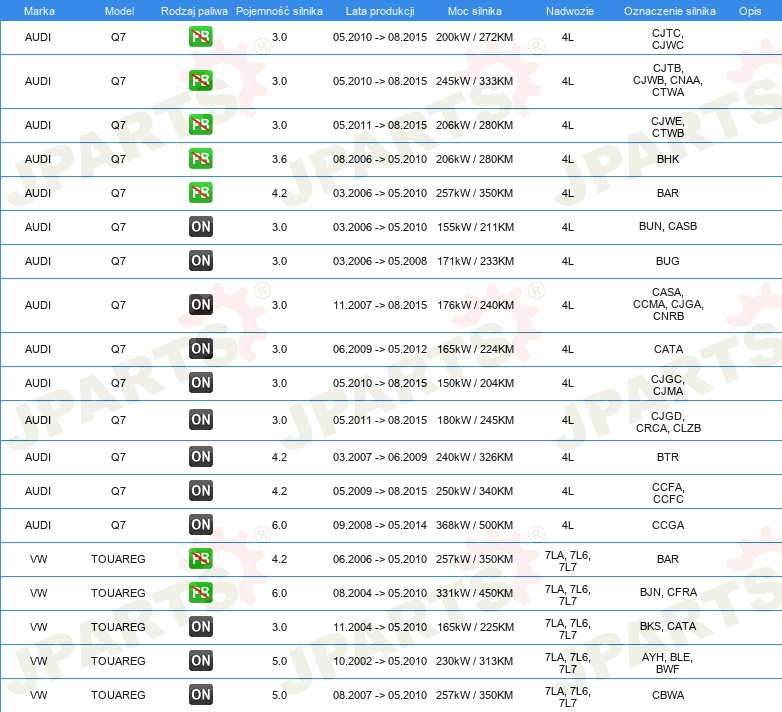Click the ON diesel icon in the Audi Q7 CATA row

200,349
